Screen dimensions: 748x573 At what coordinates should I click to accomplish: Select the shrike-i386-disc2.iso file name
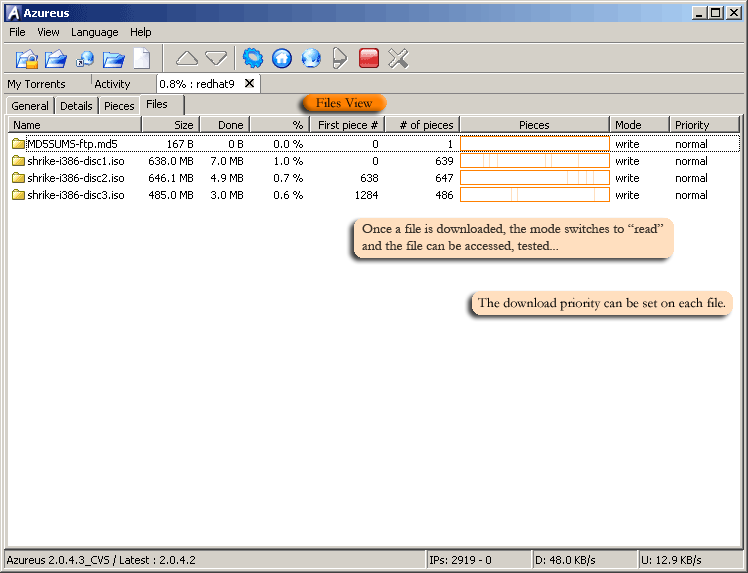point(76,178)
